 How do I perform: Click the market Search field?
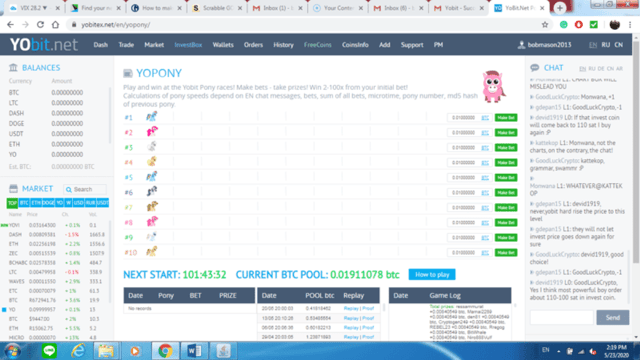point(85,189)
